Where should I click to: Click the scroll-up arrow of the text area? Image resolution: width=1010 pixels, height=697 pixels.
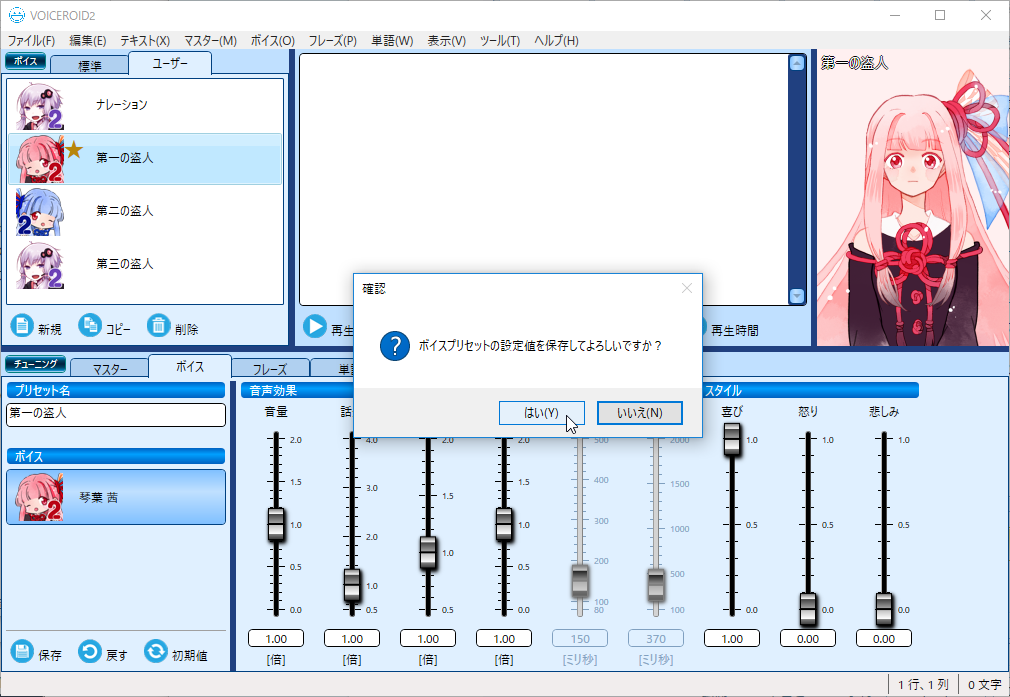pos(797,63)
